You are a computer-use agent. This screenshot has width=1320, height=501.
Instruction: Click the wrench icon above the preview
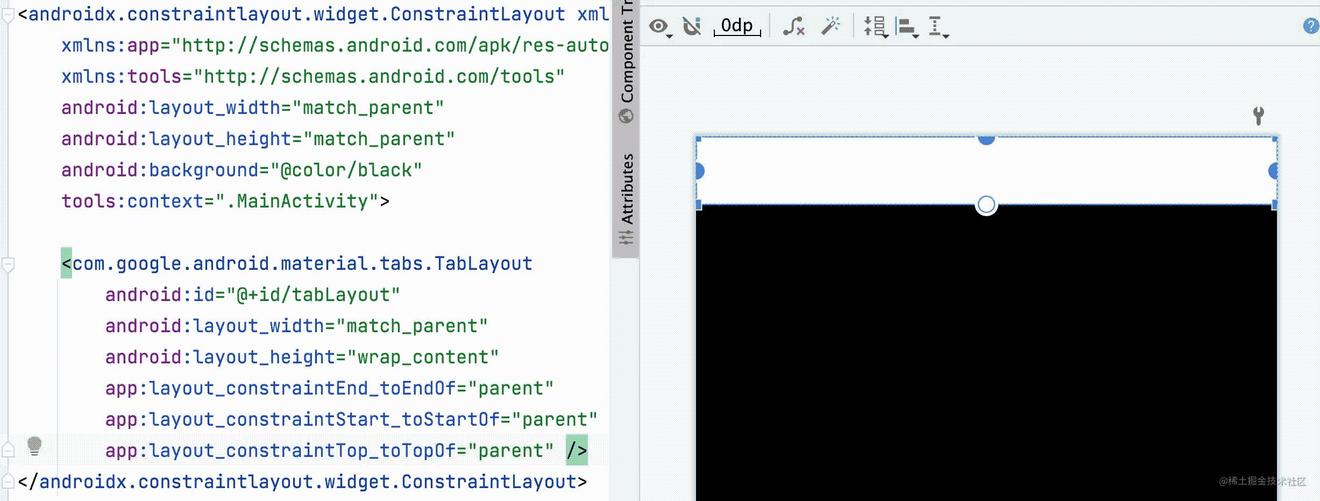tap(1259, 116)
